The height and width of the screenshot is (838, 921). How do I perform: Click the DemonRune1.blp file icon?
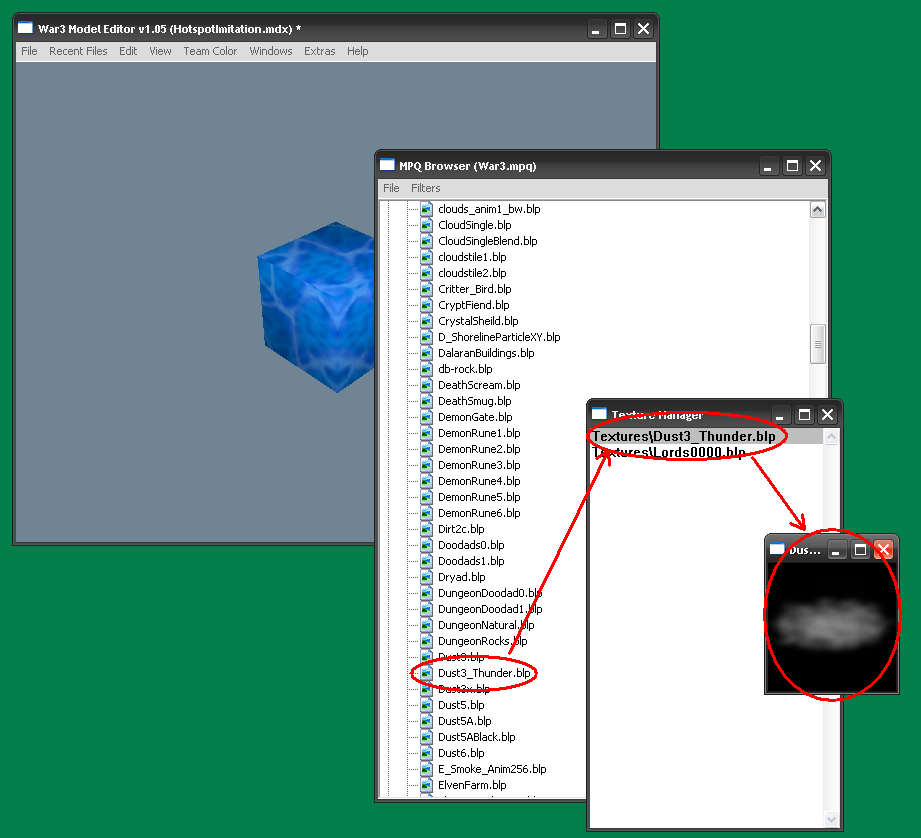pyautogui.click(x=427, y=433)
